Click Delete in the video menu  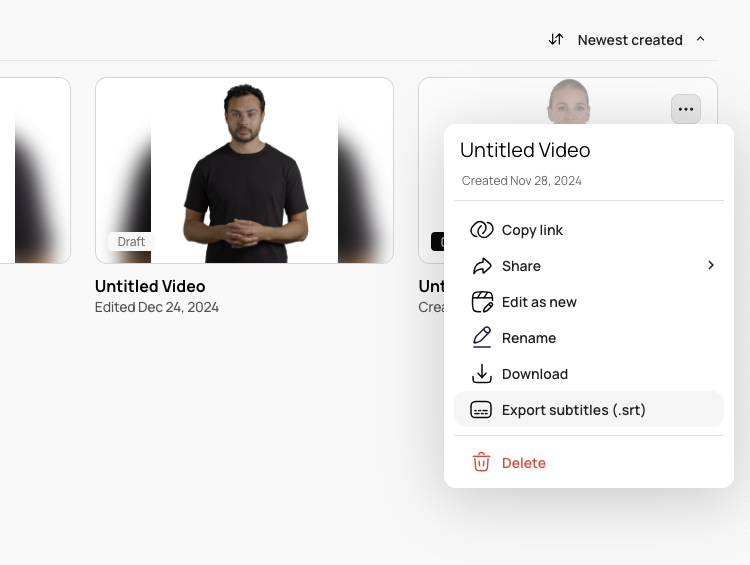click(589, 463)
